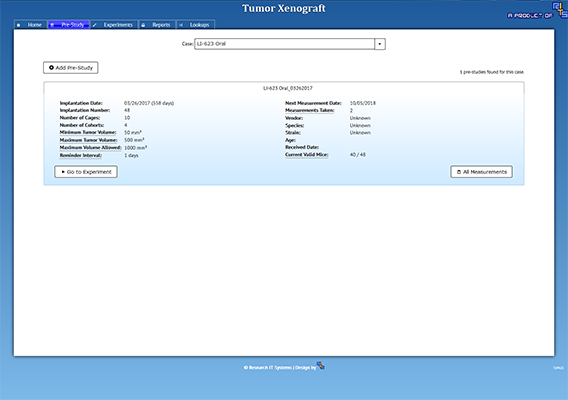This screenshot has height=400, width=568.
Task: Click the footer Research IT Systems logo
Action: 321,366
